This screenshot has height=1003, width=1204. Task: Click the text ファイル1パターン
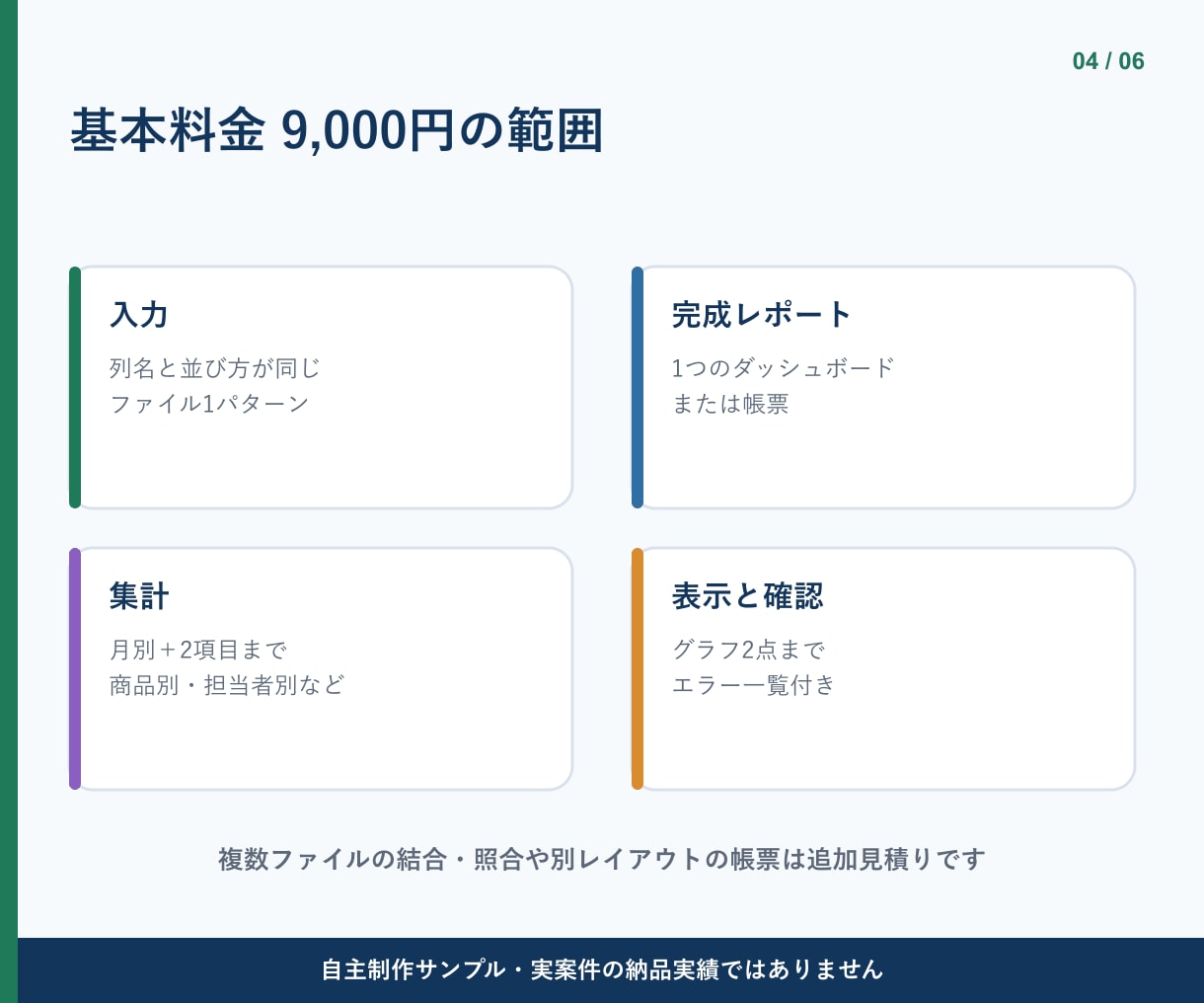point(209,404)
